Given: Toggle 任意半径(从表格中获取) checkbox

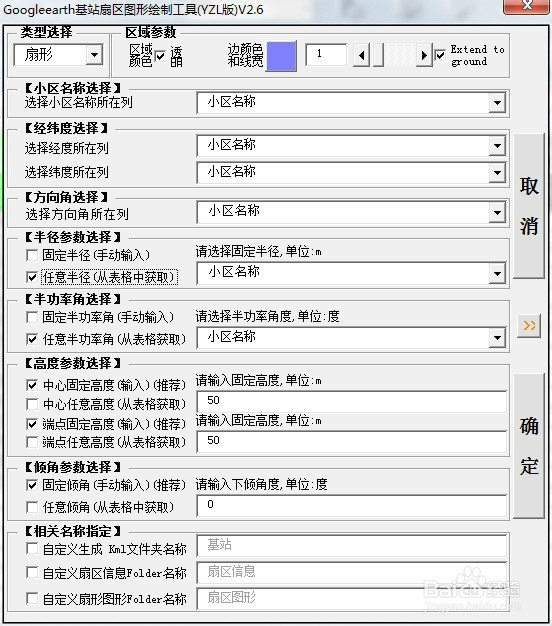Looking at the screenshot, I should 32,277.
